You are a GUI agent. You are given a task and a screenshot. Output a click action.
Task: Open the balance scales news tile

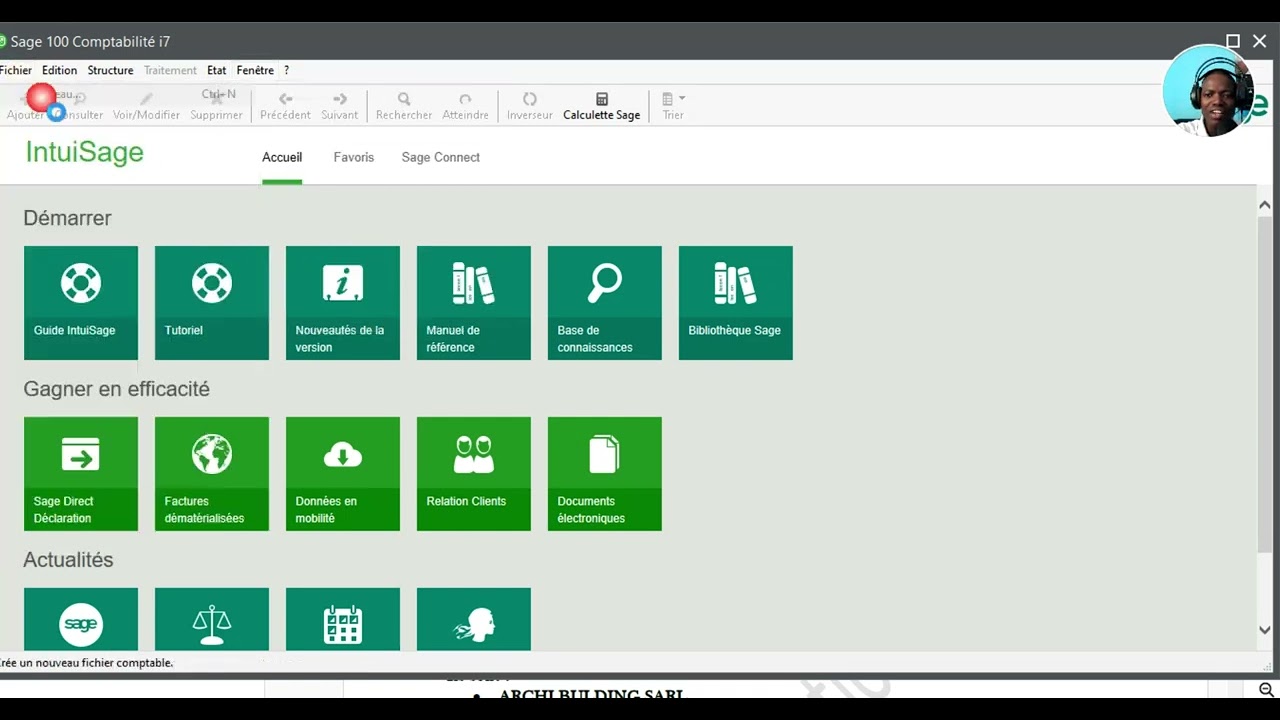pyautogui.click(x=212, y=620)
